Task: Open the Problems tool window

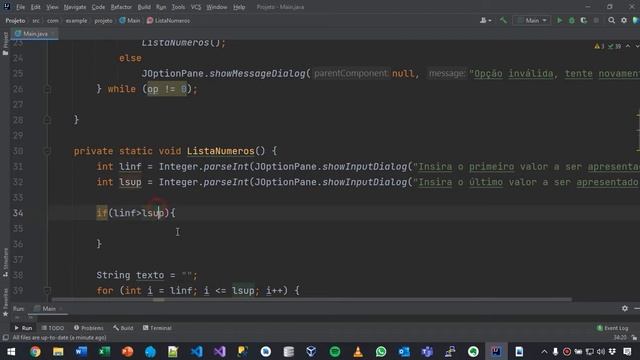Action: pyautogui.click(x=89, y=328)
